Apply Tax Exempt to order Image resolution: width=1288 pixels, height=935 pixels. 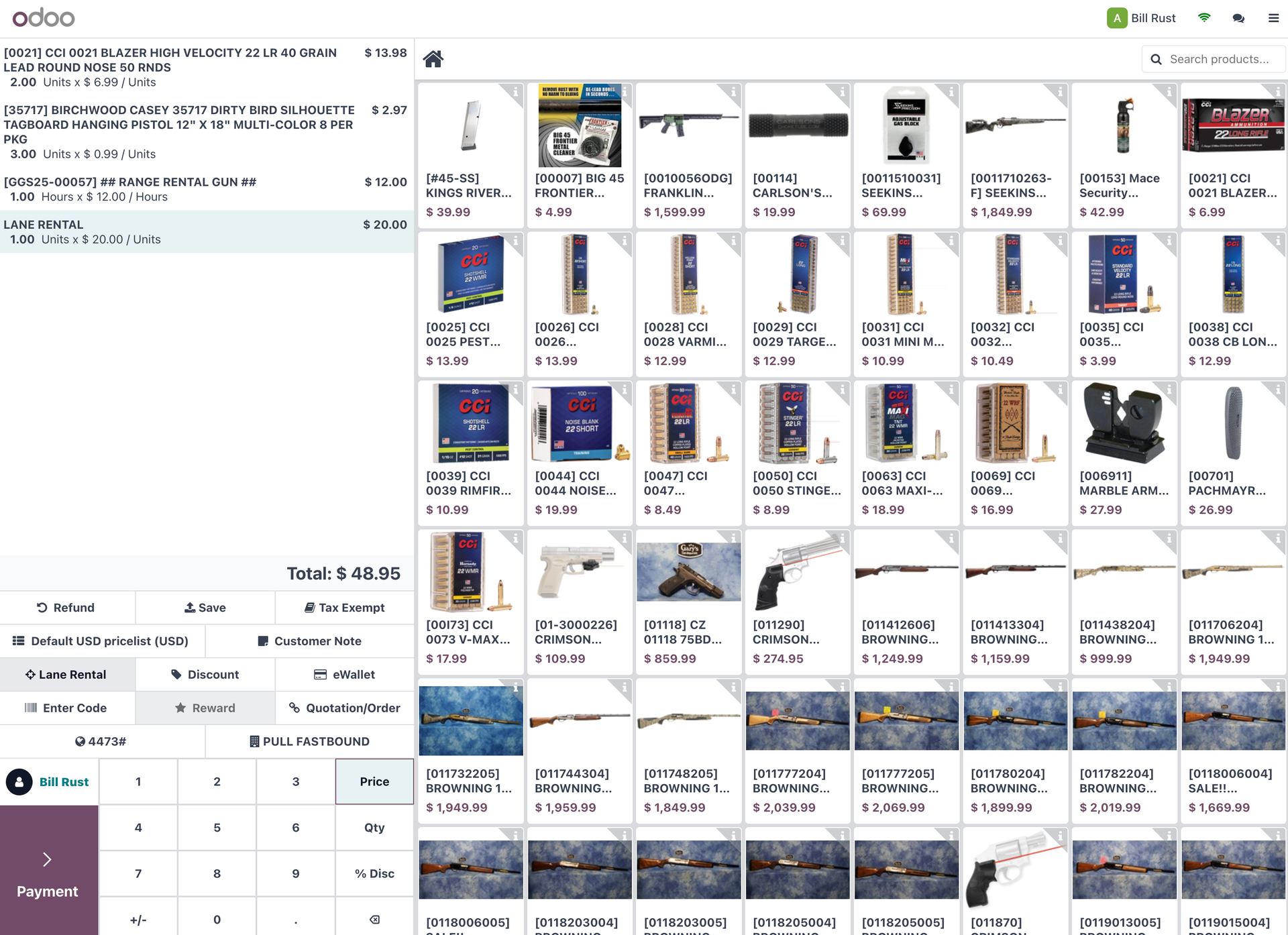345,608
